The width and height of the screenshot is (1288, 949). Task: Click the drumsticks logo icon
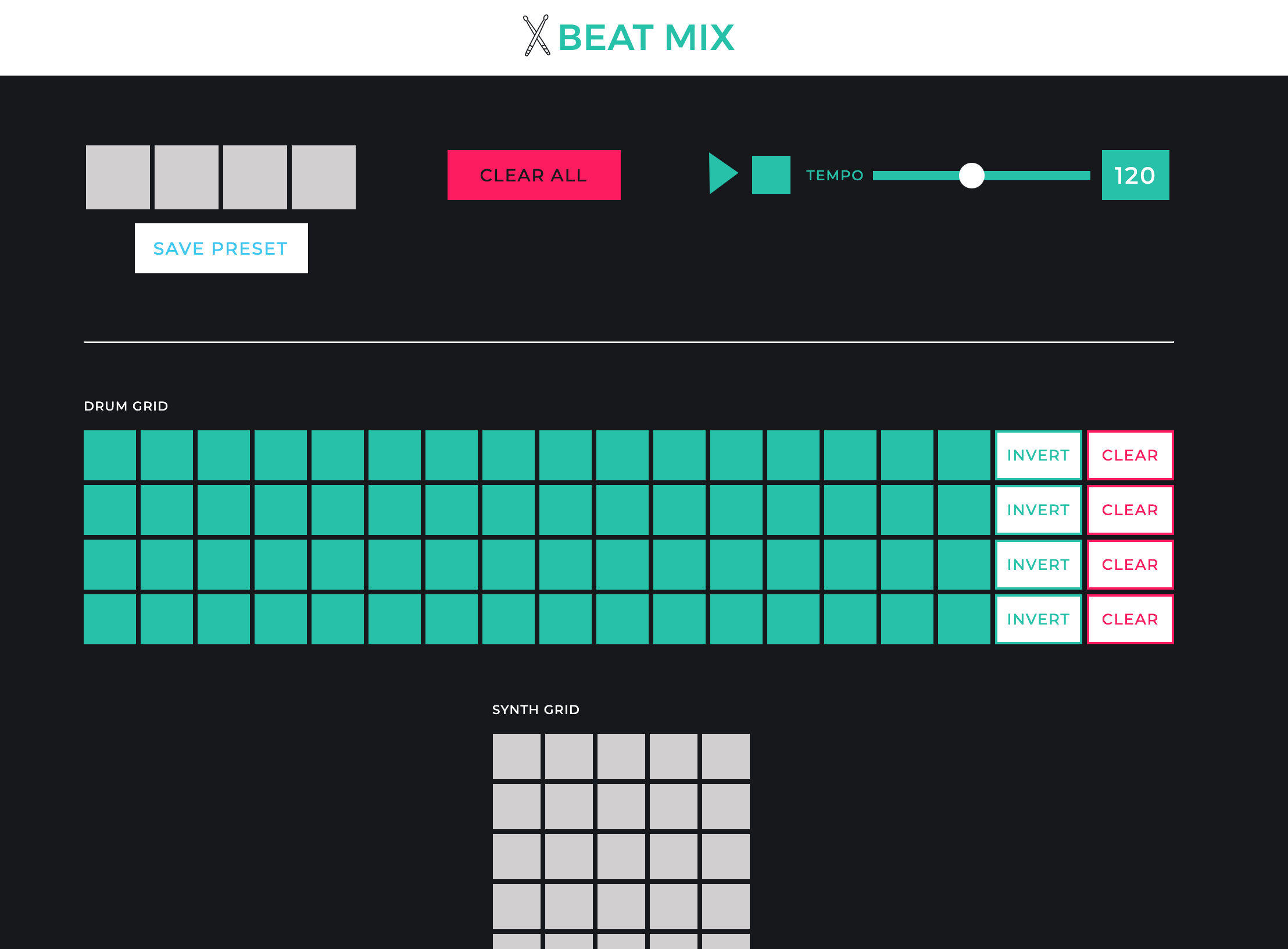click(x=536, y=35)
